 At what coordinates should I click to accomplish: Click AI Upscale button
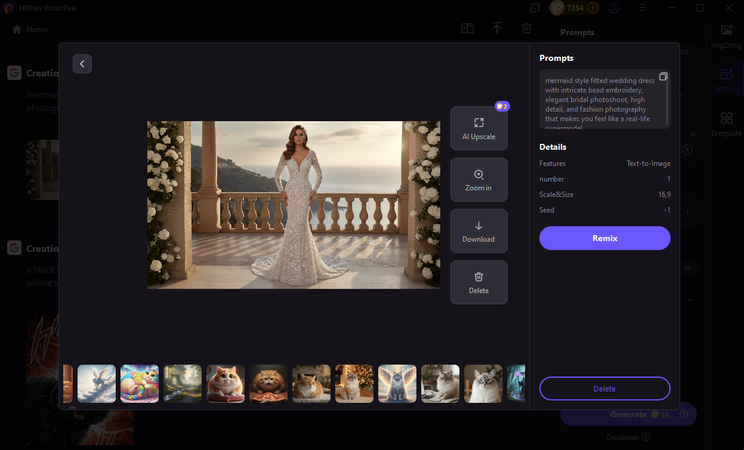[479, 128]
